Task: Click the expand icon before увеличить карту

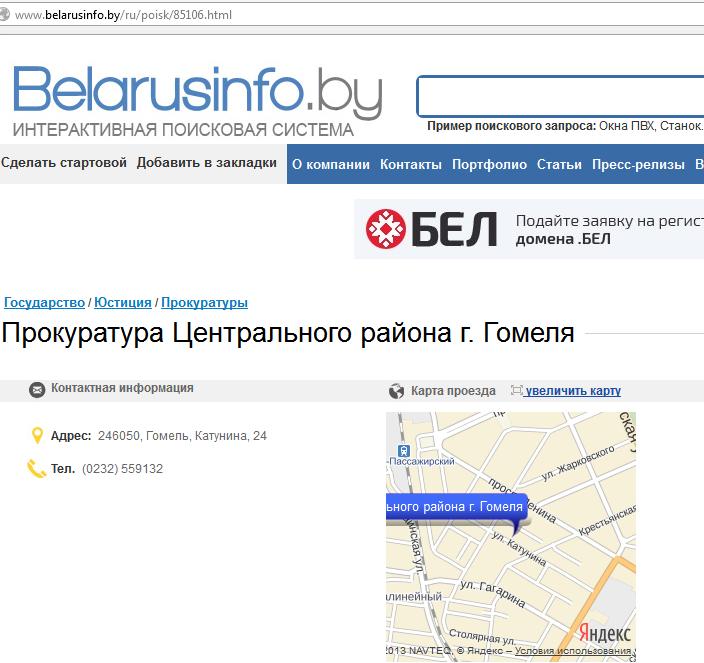Action: click(x=516, y=391)
